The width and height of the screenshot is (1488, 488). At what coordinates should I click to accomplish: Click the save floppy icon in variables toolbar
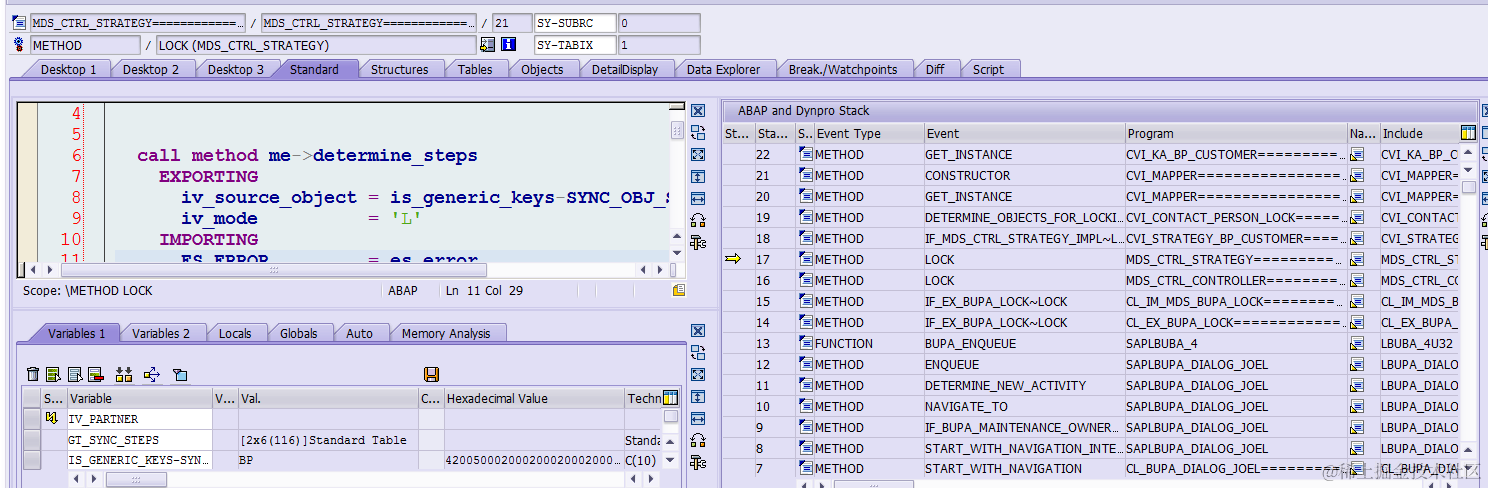(432, 374)
